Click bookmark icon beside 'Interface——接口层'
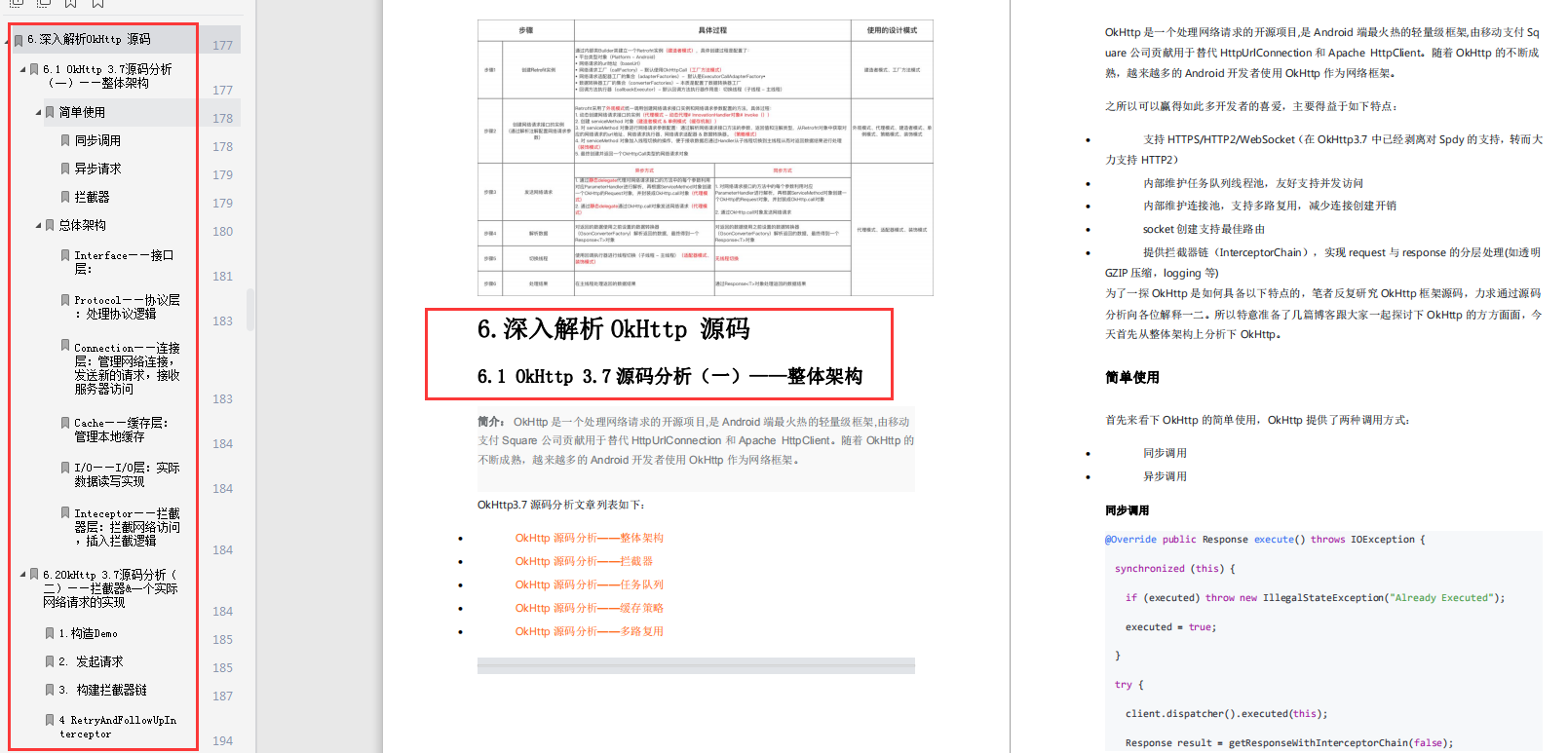This screenshot has width=1568, height=753. (65, 255)
